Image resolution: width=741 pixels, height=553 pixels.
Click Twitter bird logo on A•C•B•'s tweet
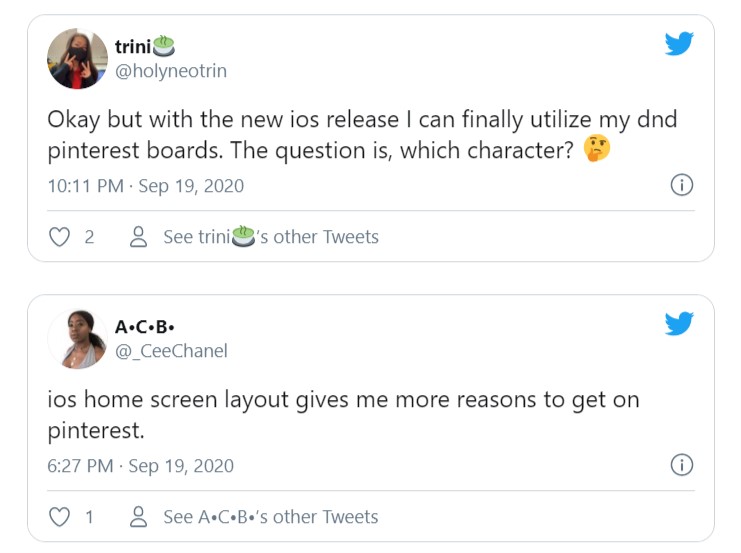click(679, 323)
